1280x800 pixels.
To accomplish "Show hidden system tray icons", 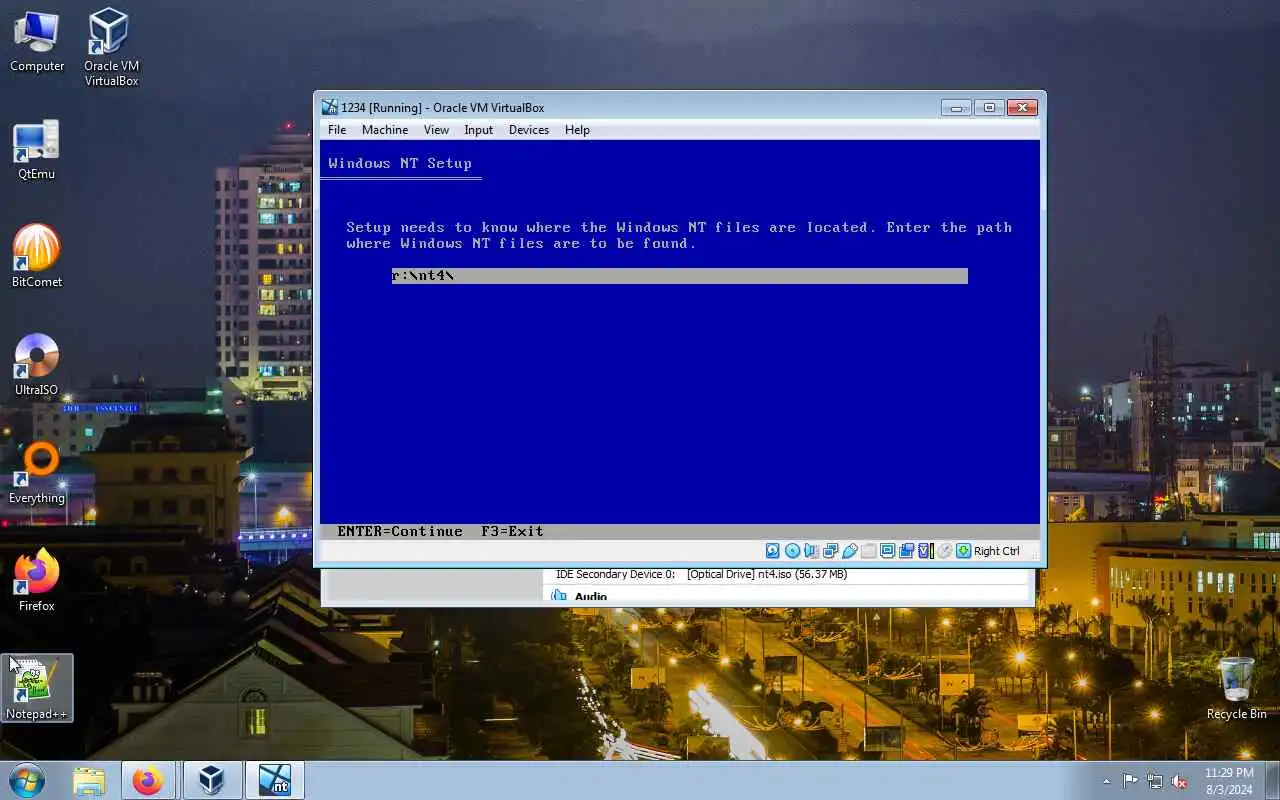I will [1106, 781].
